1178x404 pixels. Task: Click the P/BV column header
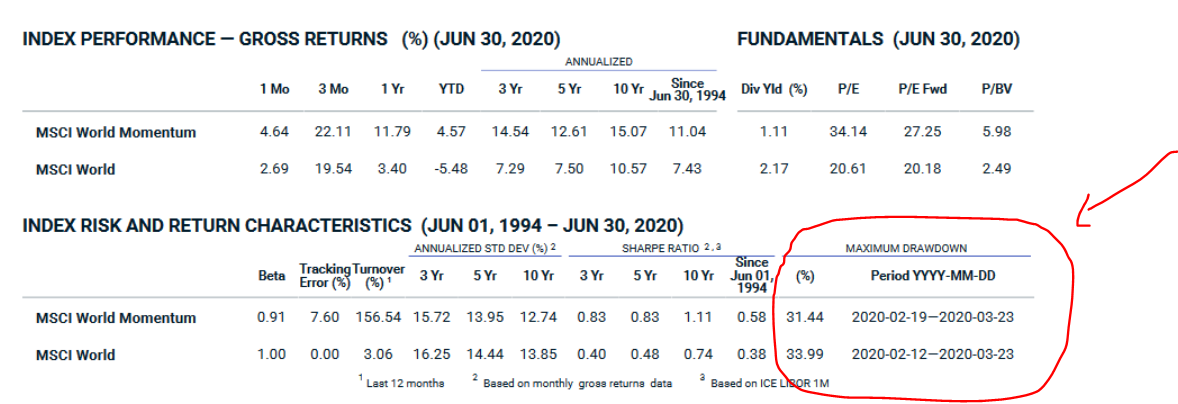(x=993, y=89)
